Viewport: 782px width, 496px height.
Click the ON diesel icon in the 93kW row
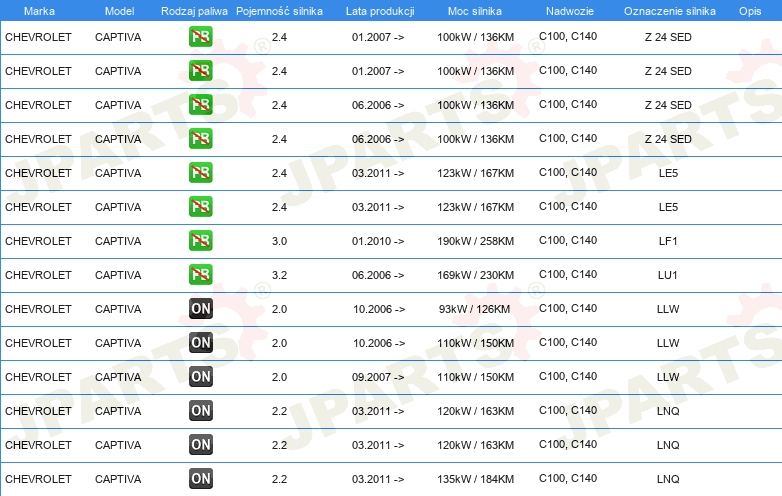click(x=200, y=309)
